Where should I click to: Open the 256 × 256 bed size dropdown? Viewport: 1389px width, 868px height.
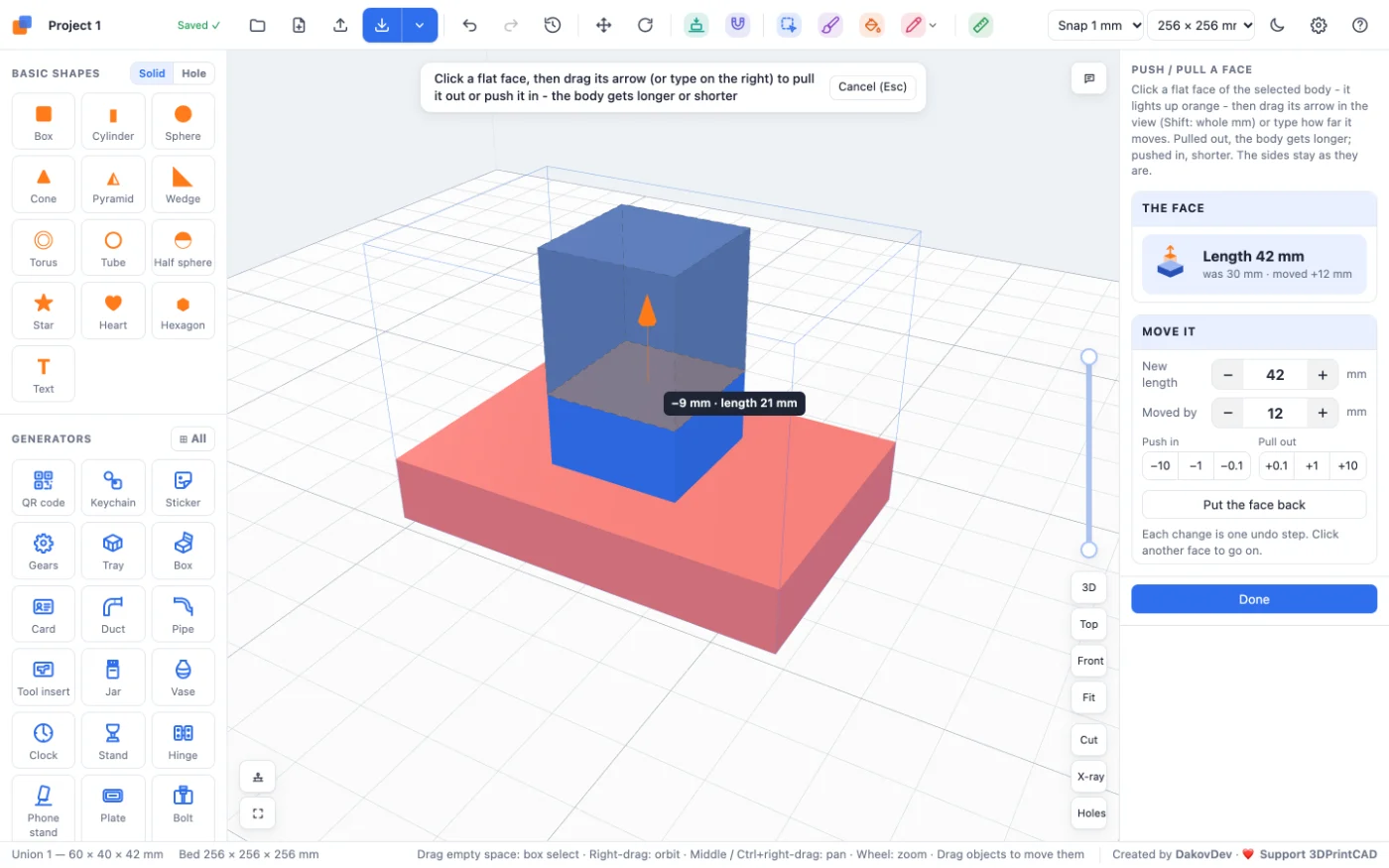coord(1200,25)
